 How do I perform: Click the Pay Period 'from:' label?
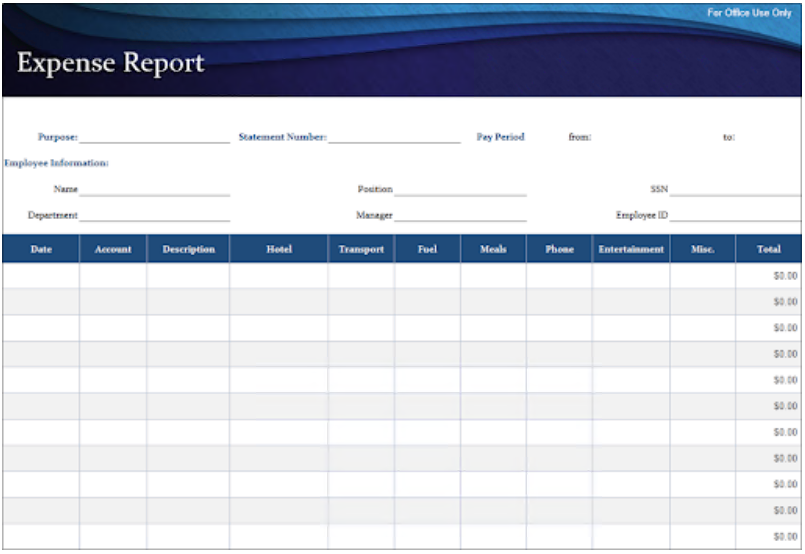[580, 137]
